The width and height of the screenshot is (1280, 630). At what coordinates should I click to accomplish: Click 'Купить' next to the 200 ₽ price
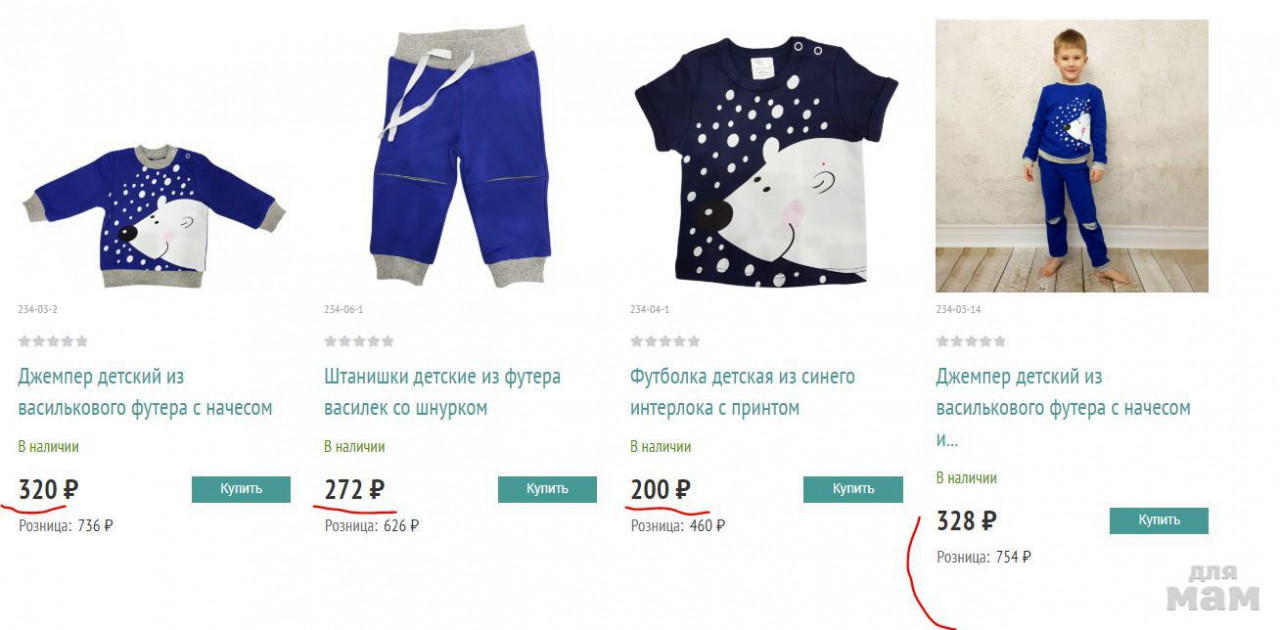click(853, 489)
